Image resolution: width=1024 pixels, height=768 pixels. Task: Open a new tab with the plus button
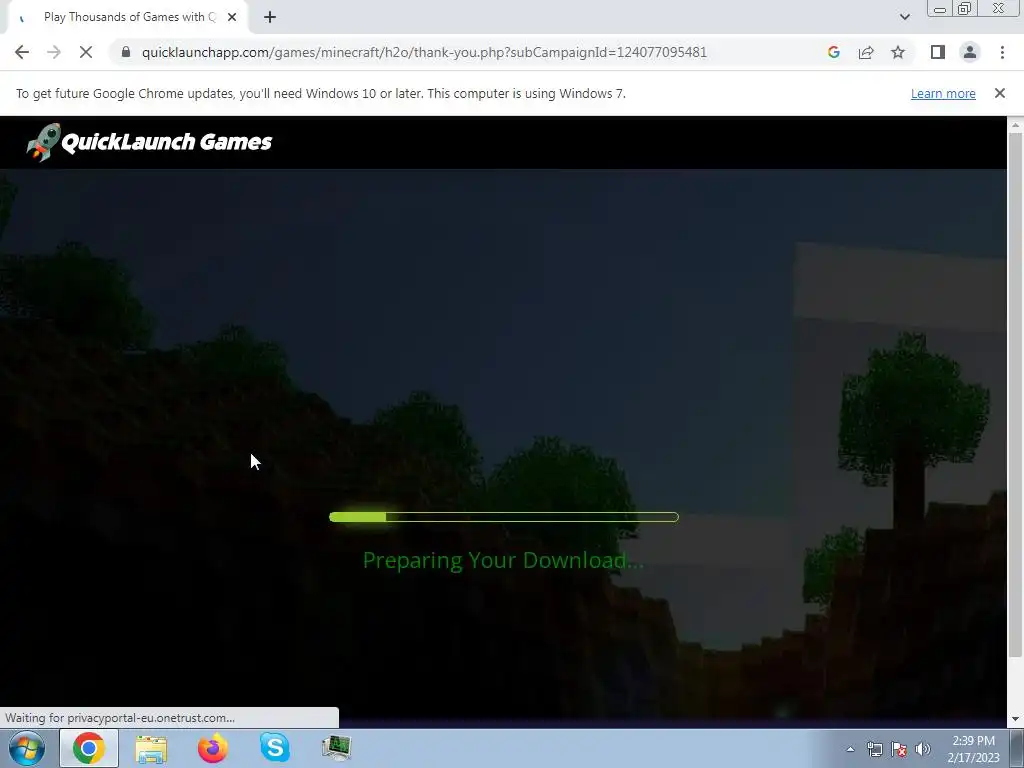tap(270, 17)
